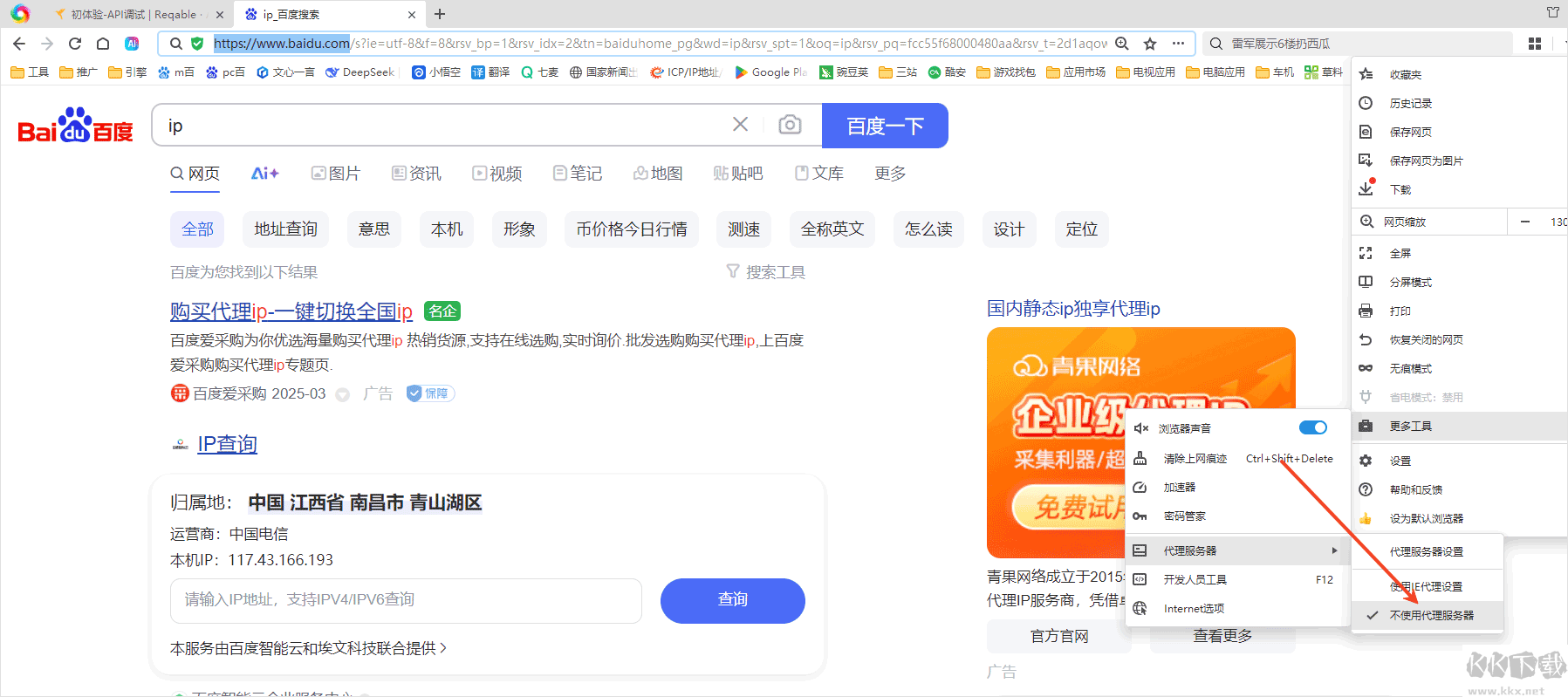Screen dimensions: 1568x697
Task: Select Use IE proxy settings
Action: coord(1428,587)
